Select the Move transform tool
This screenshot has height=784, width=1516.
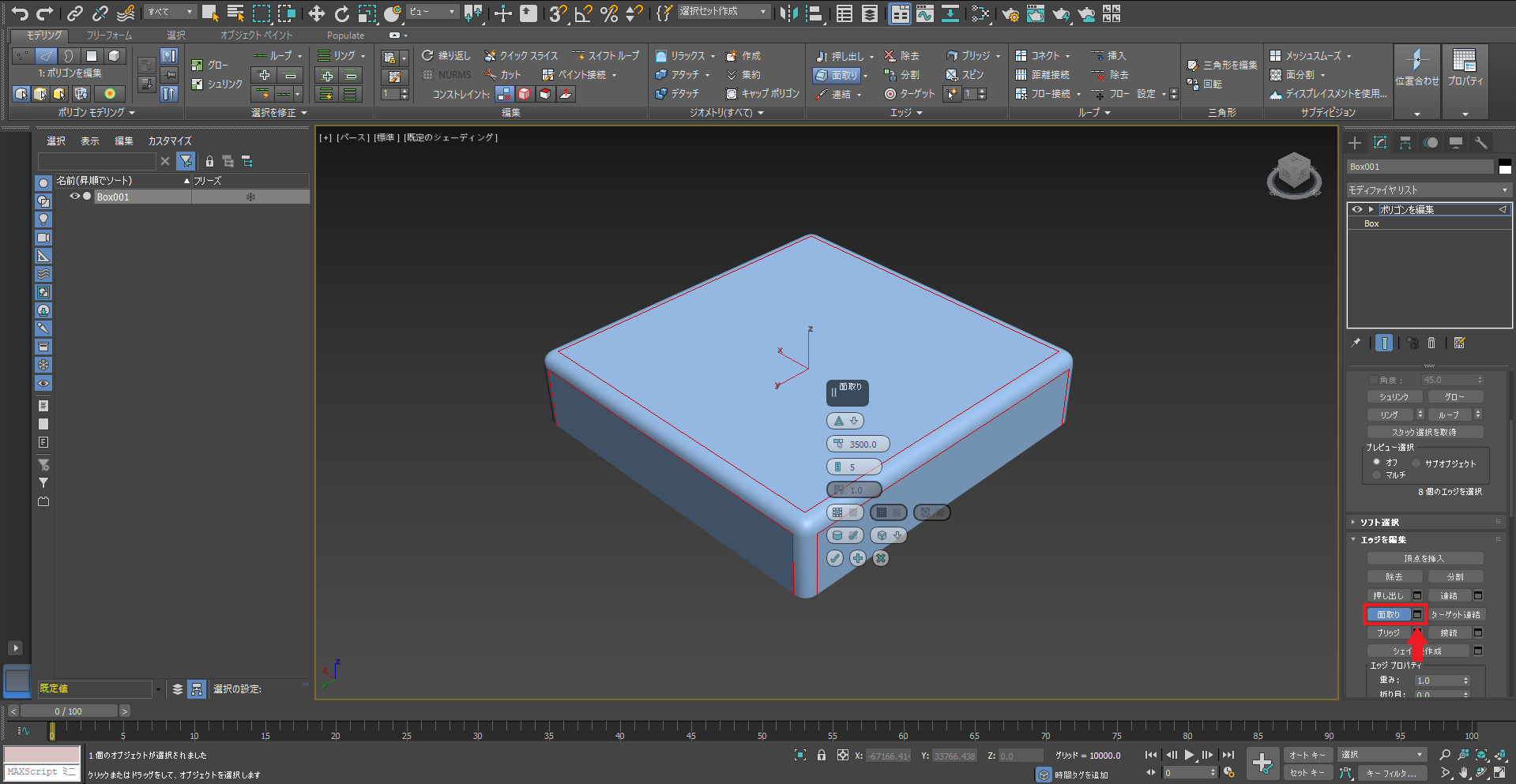pyautogui.click(x=316, y=13)
